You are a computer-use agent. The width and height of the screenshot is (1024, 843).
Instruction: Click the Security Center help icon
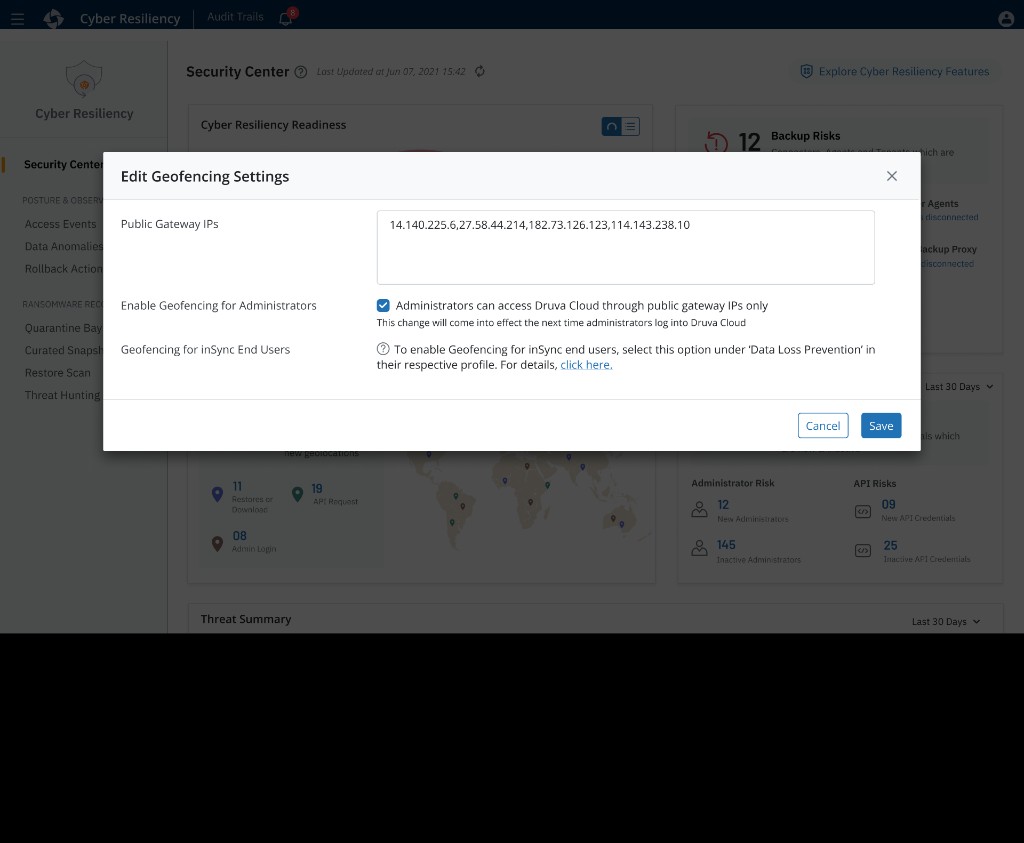pos(300,72)
